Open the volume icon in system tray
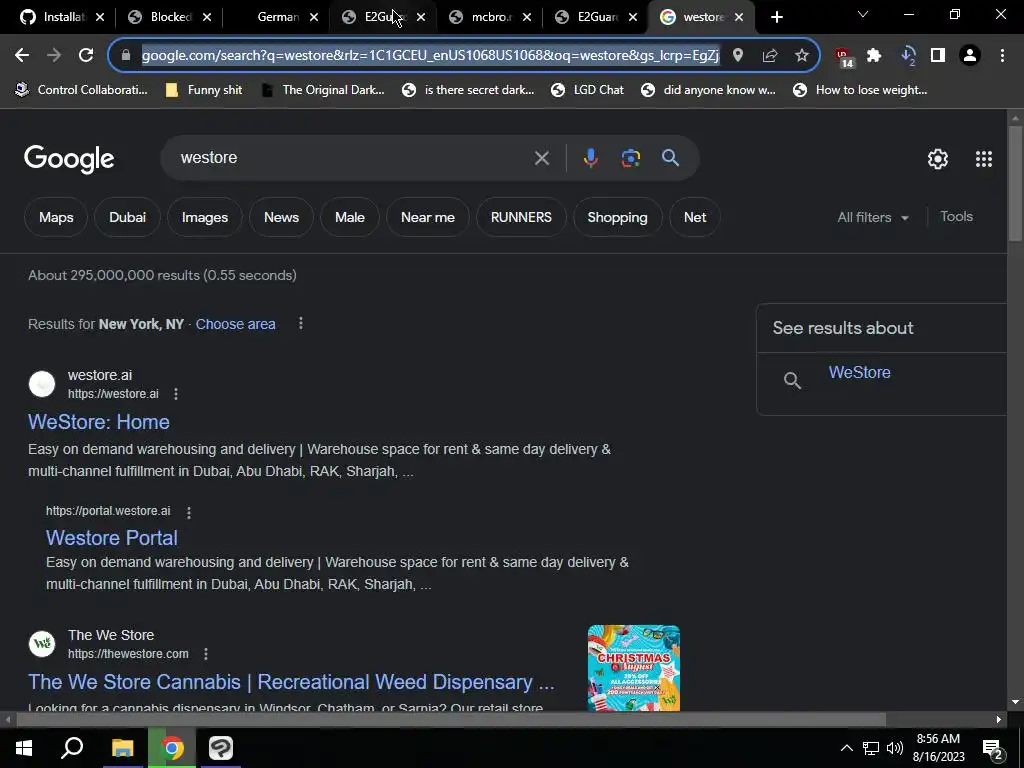The height and width of the screenshot is (768, 1024). point(895,748)
